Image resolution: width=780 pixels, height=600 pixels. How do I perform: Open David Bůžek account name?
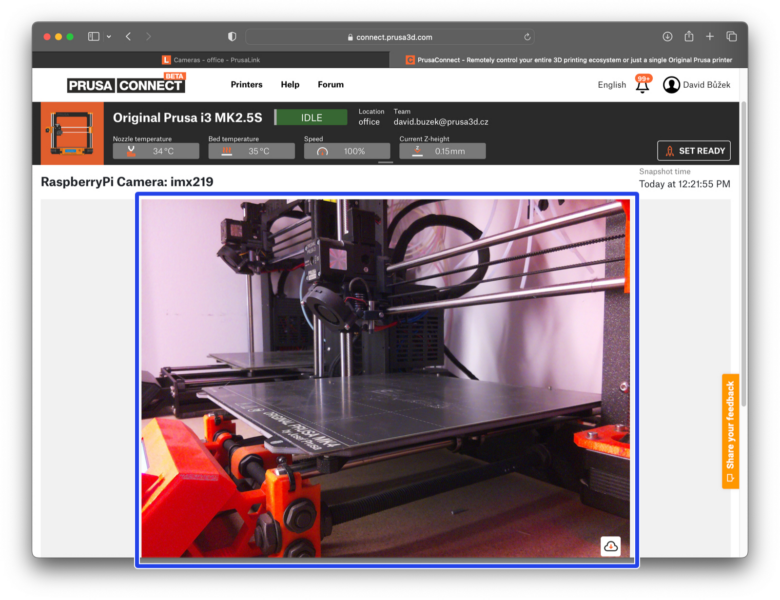pyautogui.click(x=706, y=85)
